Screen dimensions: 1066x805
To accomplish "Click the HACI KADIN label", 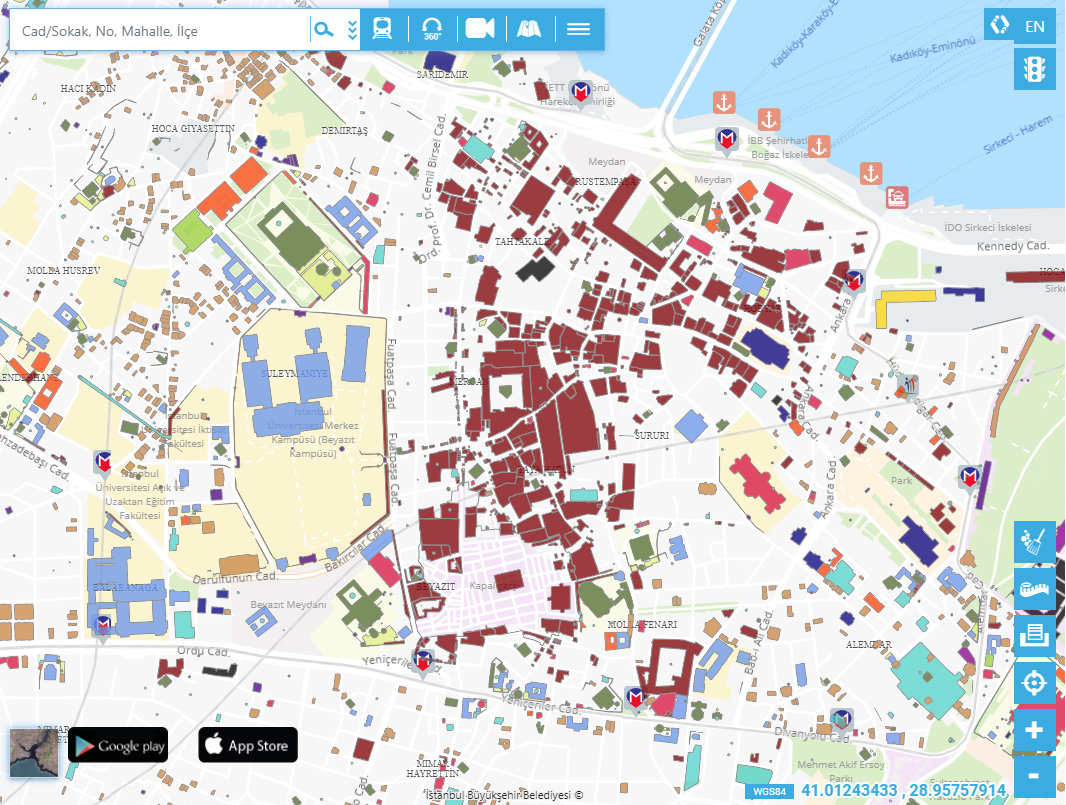I will (88, 88).
